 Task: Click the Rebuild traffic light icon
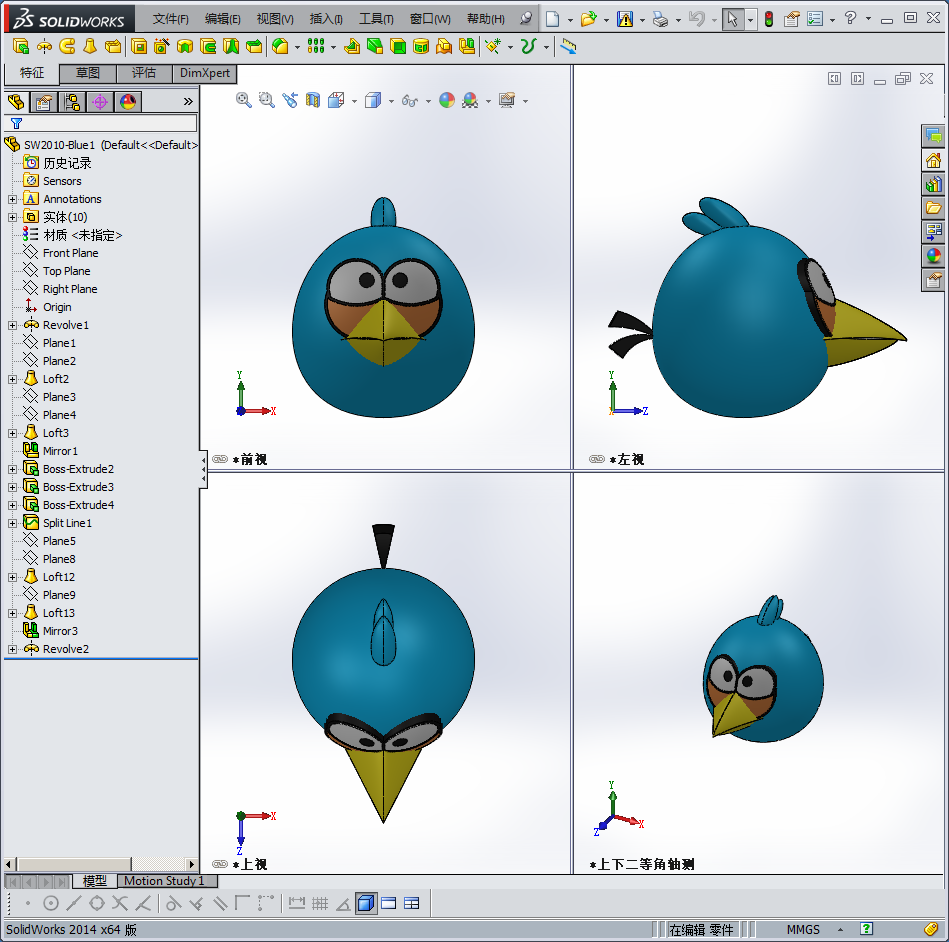pos(769,19)
